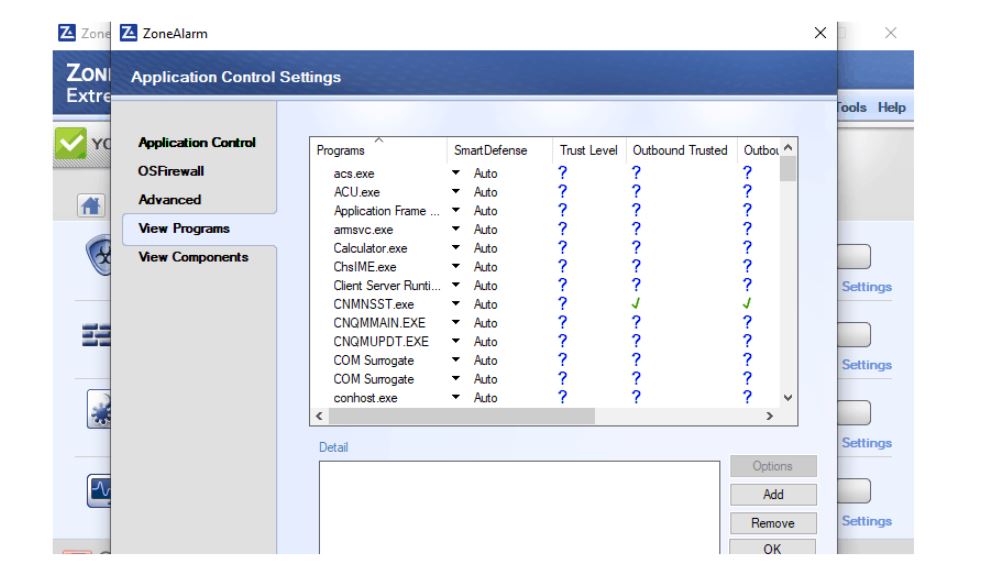Close the Application Control Settings dialog
Screen dimensions: 984x575
[820, 33]
